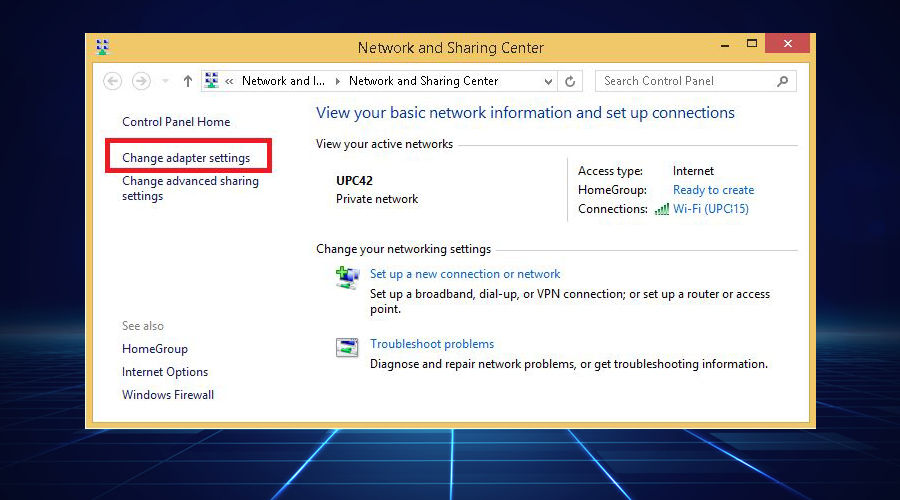
Task: Open the Wi-Fi (UPC!15) connection link
Action: pyautogui.click(x=711, y=209)
